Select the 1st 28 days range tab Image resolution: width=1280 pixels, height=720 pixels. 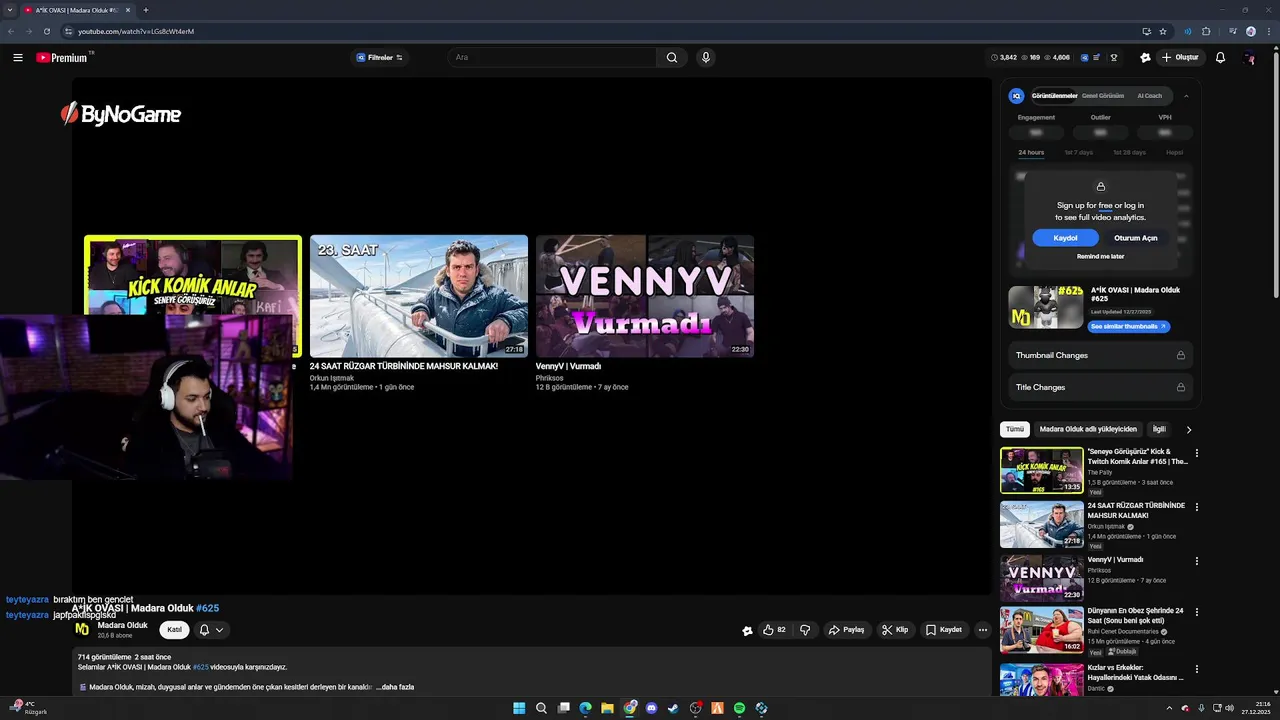coord(1129,153)
